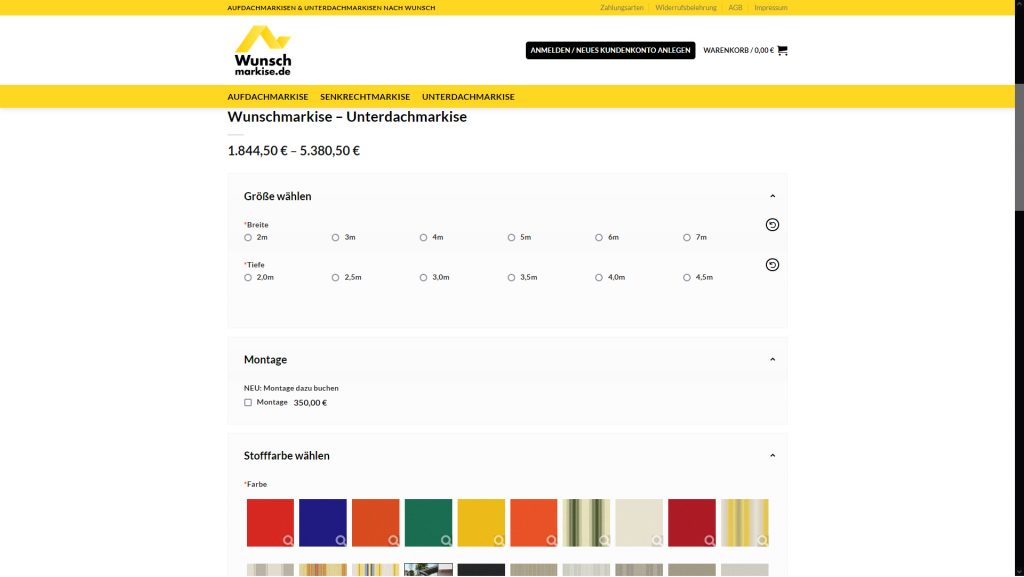Screen dimensions: 1024x577
Task: Zoom the green striped fabric swatch magnifier
Action: click(604, 540)
